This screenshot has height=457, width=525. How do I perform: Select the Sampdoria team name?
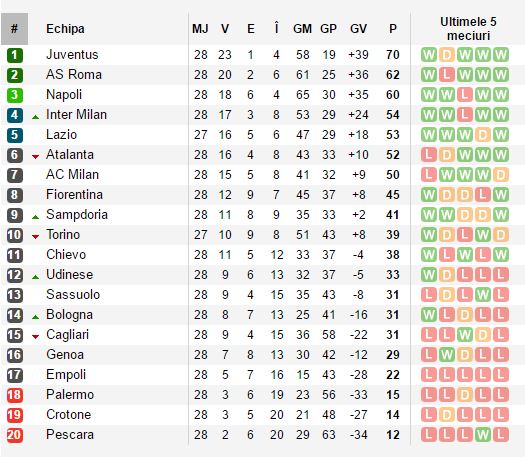click(x=77, y=215)
